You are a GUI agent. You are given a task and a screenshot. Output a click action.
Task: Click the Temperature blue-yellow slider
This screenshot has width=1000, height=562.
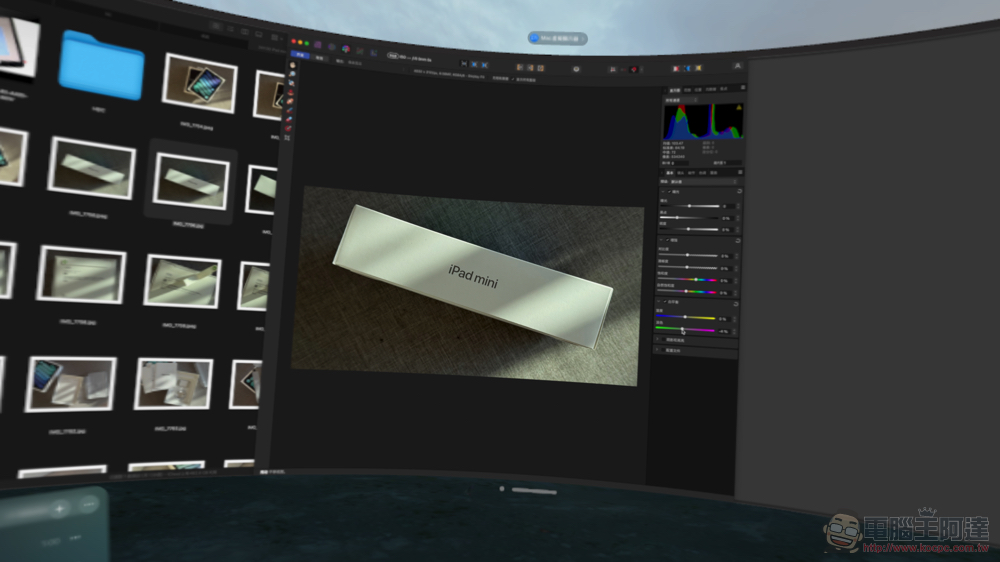685,317
